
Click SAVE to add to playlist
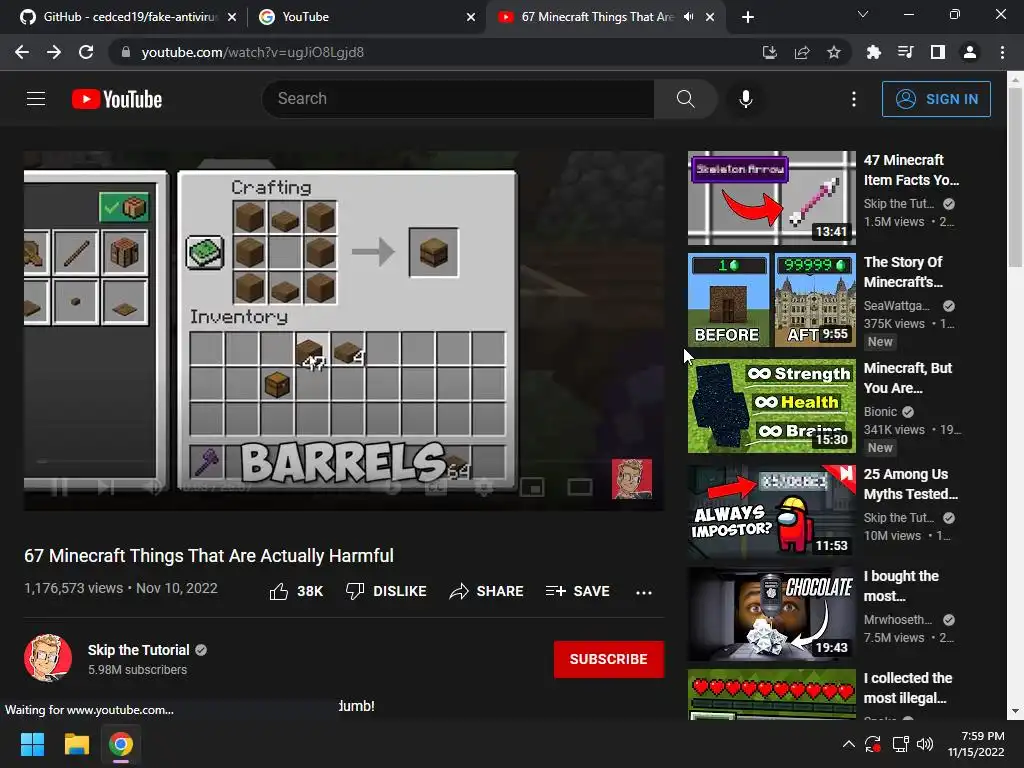pos(577,591)
